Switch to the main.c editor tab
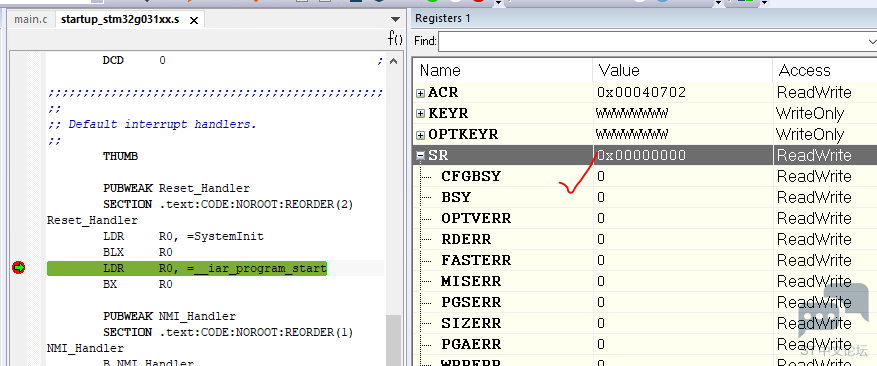877x366 pixels. click(x=31, y=20)
